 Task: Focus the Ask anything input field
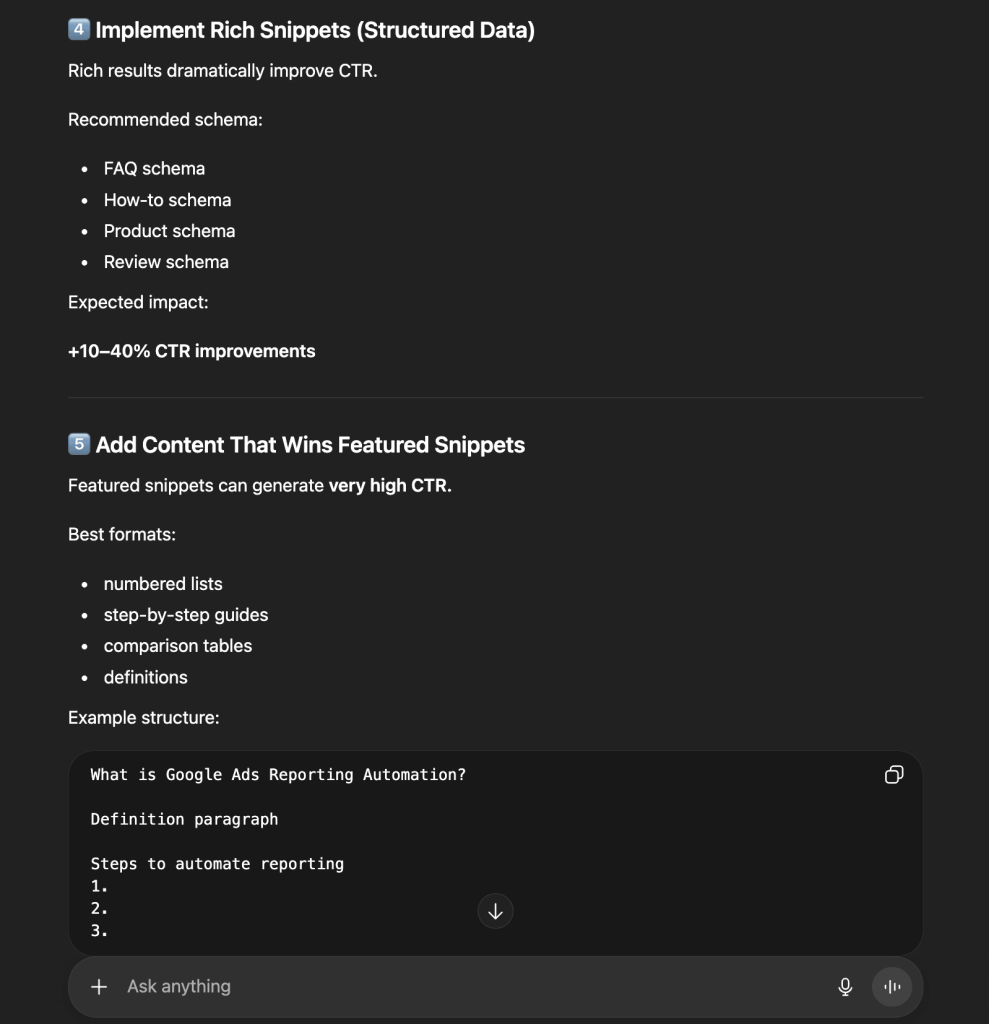point(470,987)
